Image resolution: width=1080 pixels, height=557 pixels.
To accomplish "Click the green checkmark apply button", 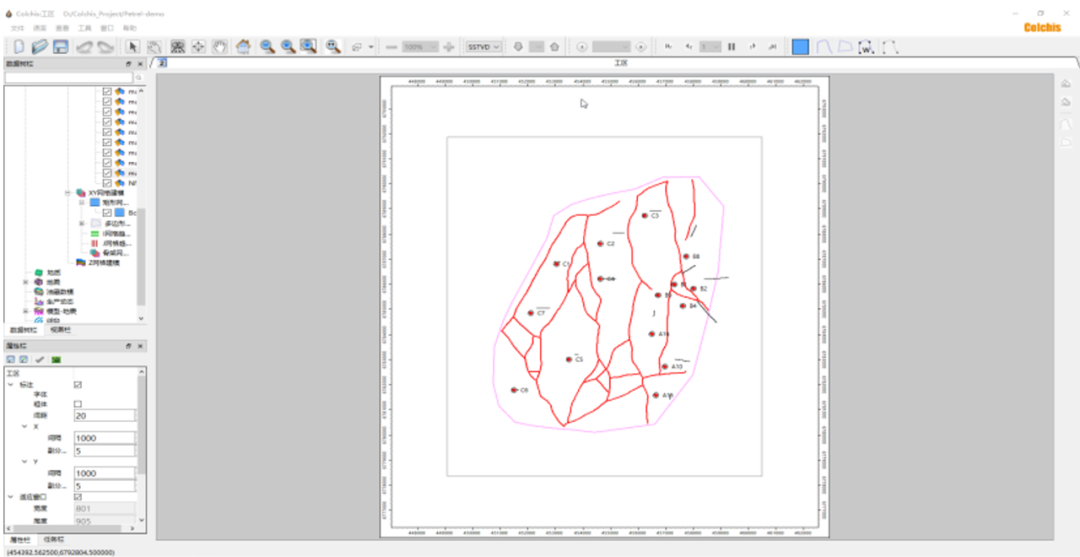I will point(40,359).
